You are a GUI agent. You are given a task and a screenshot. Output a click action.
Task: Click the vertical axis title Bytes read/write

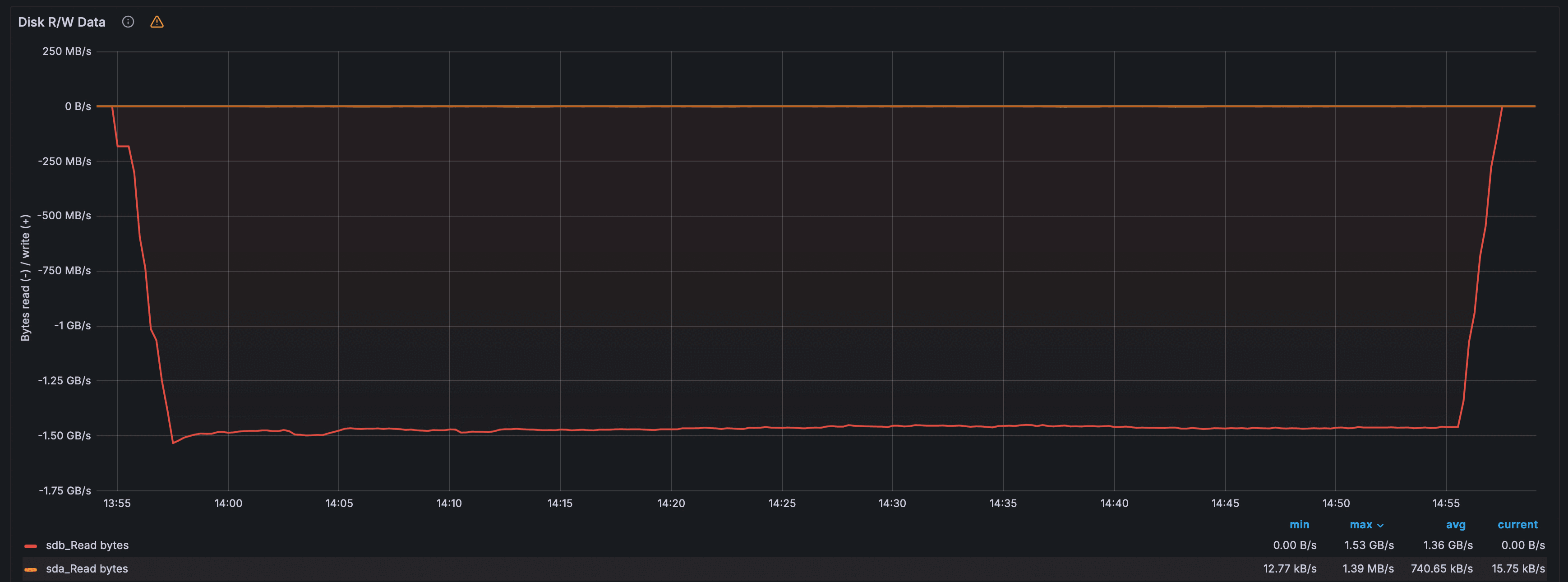[x=25, y=277]
